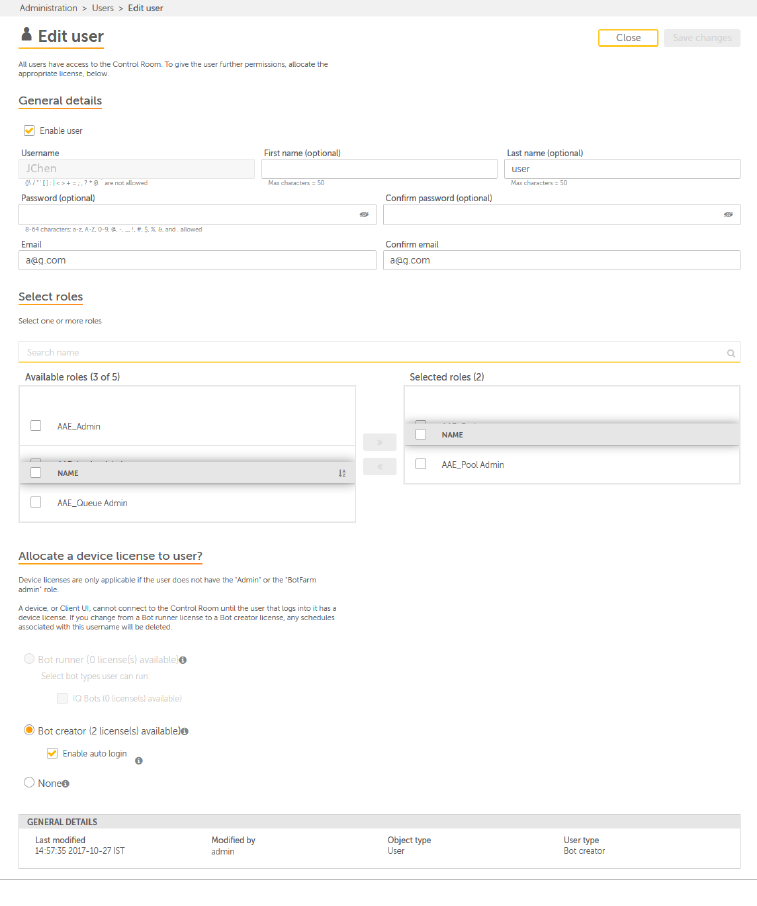The image size is (757, 906).
Task: Open Users breadcrumb link
Action: [x=103, y=8]
